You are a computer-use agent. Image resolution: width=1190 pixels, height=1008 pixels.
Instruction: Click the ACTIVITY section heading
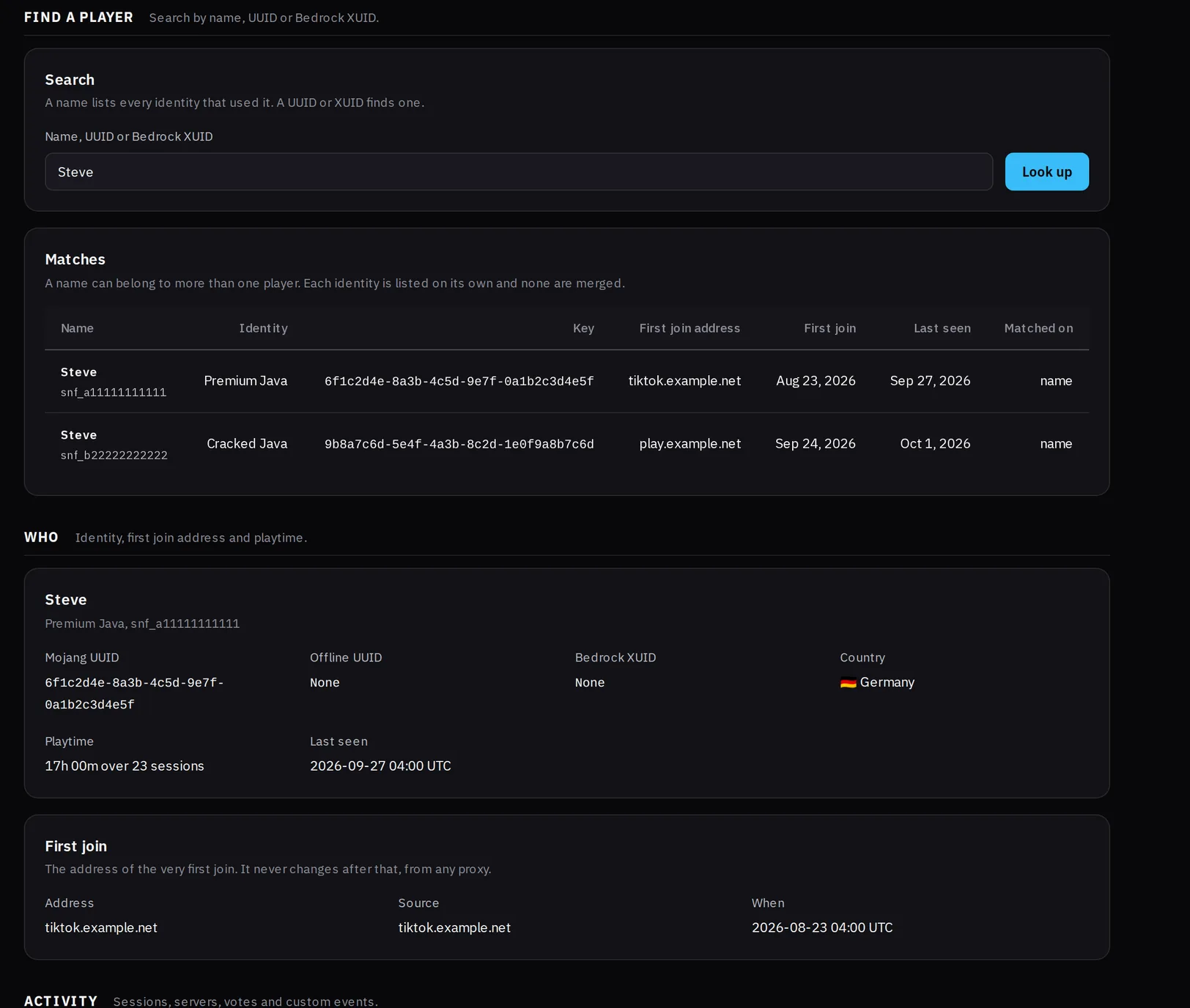click(x=61, y=1001)
